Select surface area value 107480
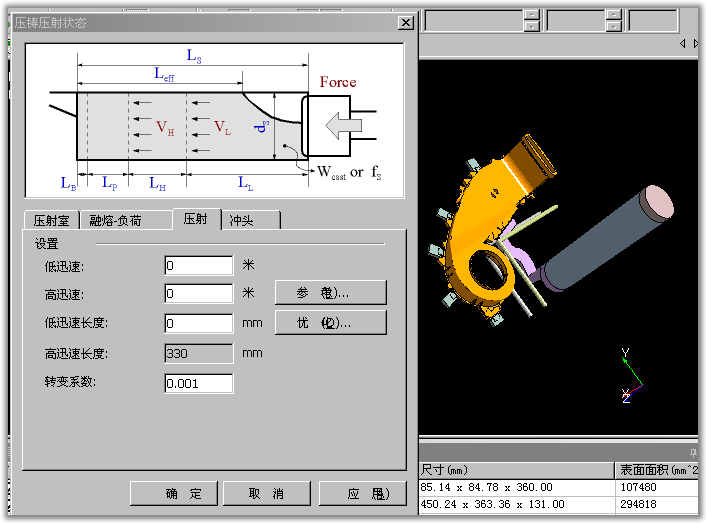The height and width of the screenshot is (523, 706). (657, 487)
